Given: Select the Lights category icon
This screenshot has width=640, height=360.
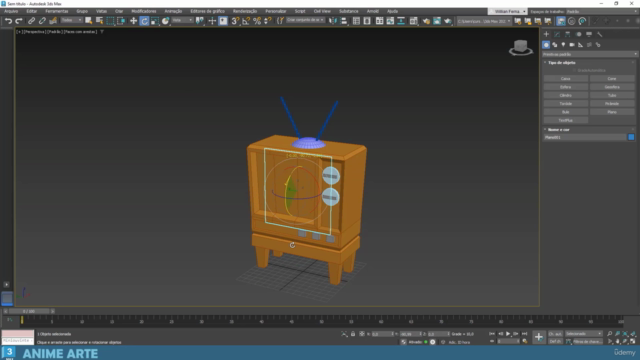Looking at the screenshot, I should [563, 45].
